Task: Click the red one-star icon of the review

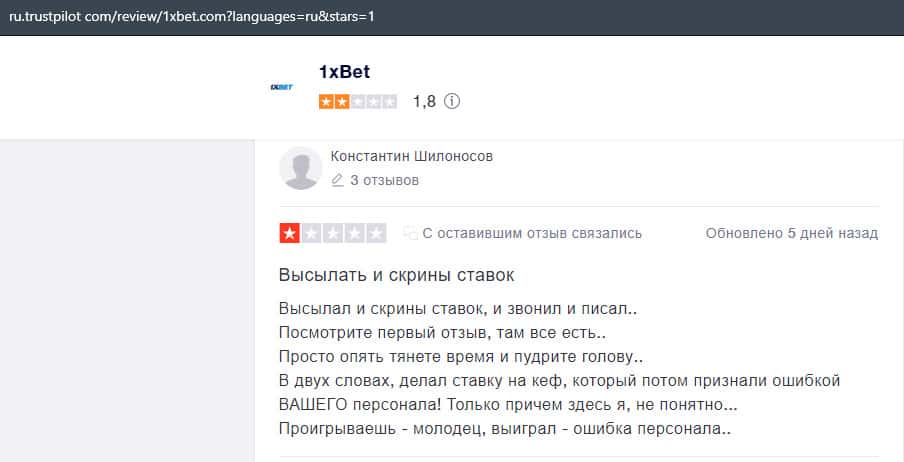Action: (x=290, y=233)
